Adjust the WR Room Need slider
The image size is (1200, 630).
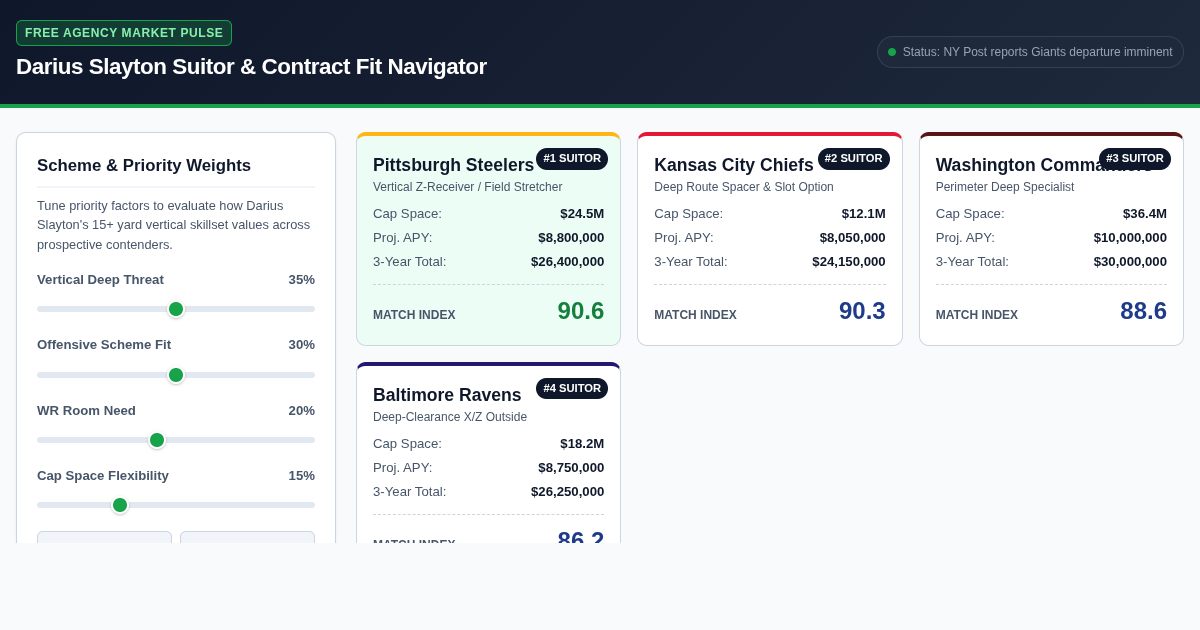pos(176,440)
